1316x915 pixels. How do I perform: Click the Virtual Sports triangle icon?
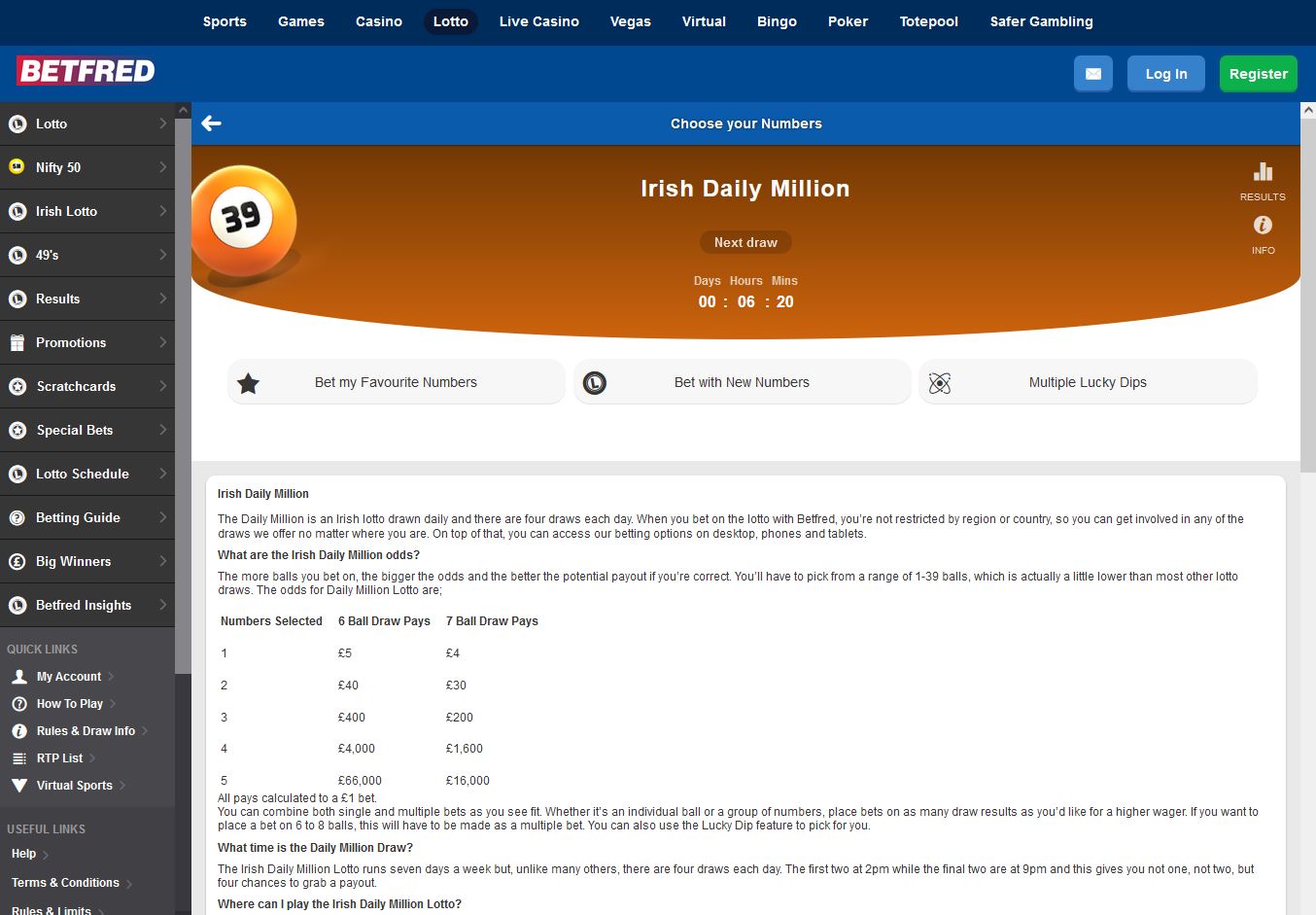tap(19, 785)
